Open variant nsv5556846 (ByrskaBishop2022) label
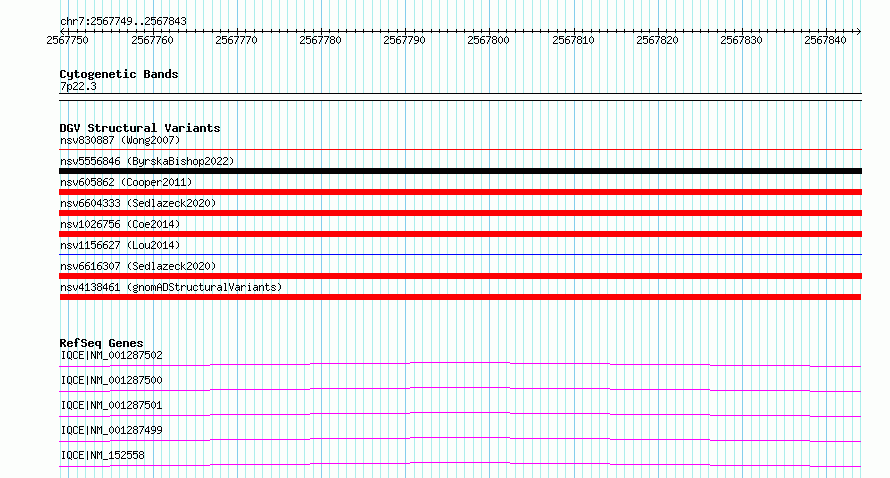The height and width of the screenshot is (478, 890). click(x=147, y=161)
